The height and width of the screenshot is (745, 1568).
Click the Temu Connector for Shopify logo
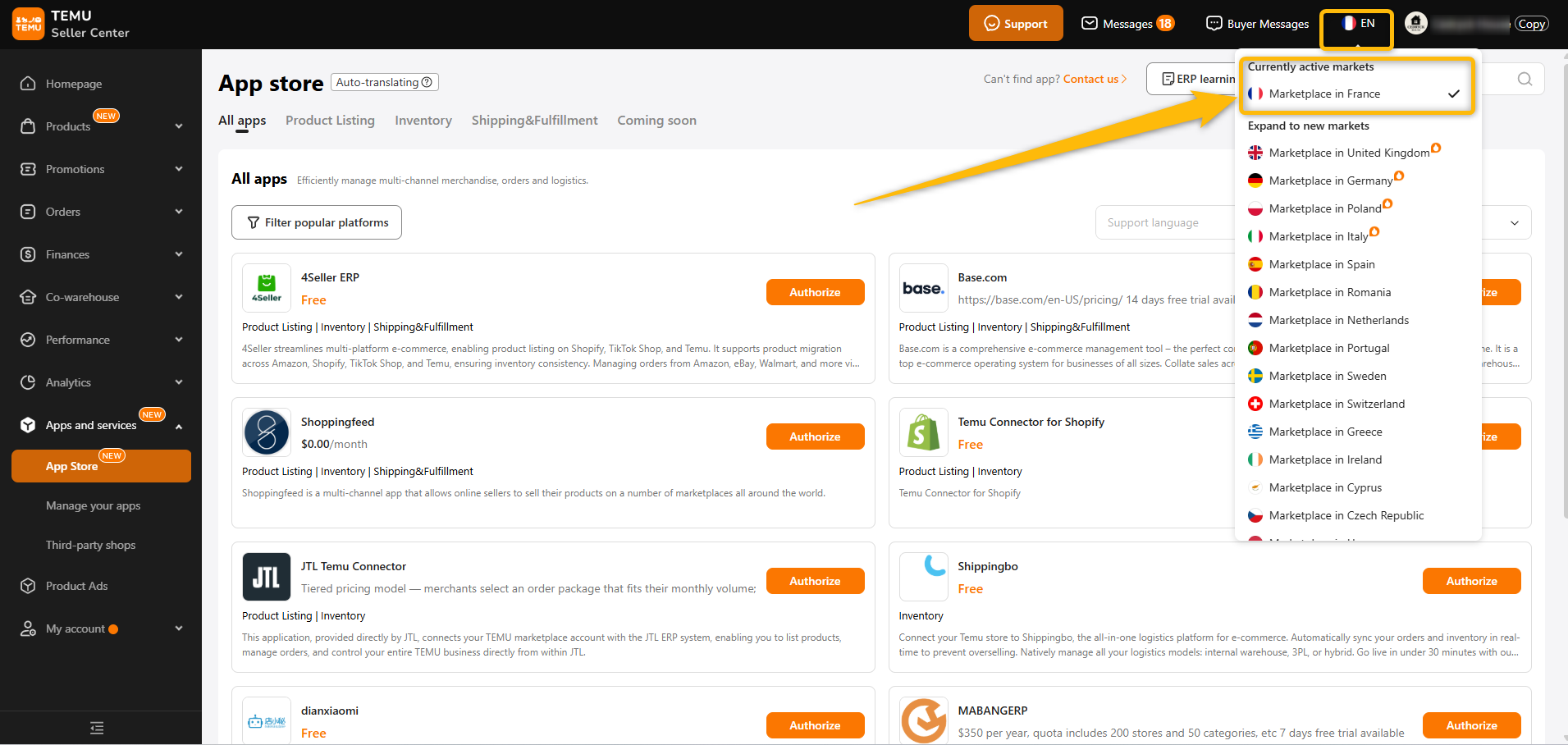pyautogui.click(x=924, y=432)
